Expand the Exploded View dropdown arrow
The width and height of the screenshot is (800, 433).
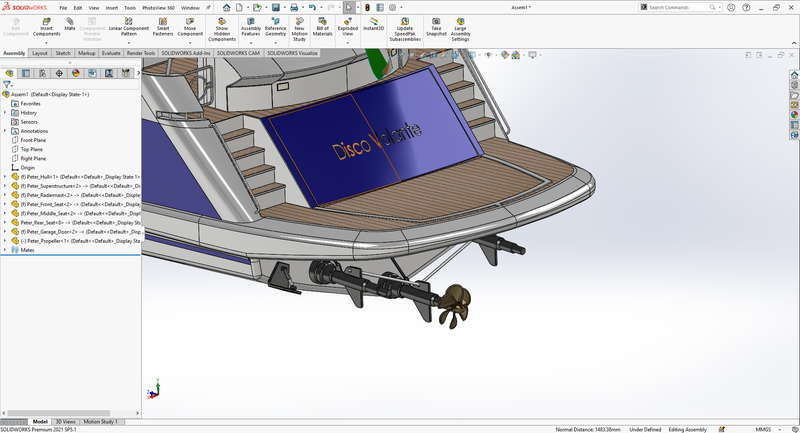pyautogui.click(x=347, y=42)
